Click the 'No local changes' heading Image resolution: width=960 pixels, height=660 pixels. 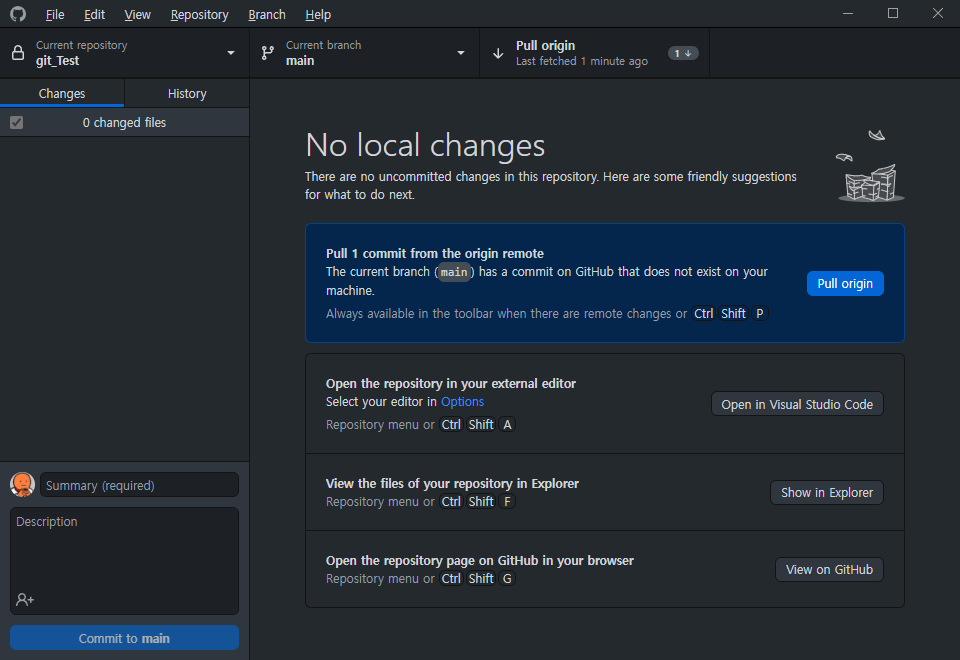[425, 145]
